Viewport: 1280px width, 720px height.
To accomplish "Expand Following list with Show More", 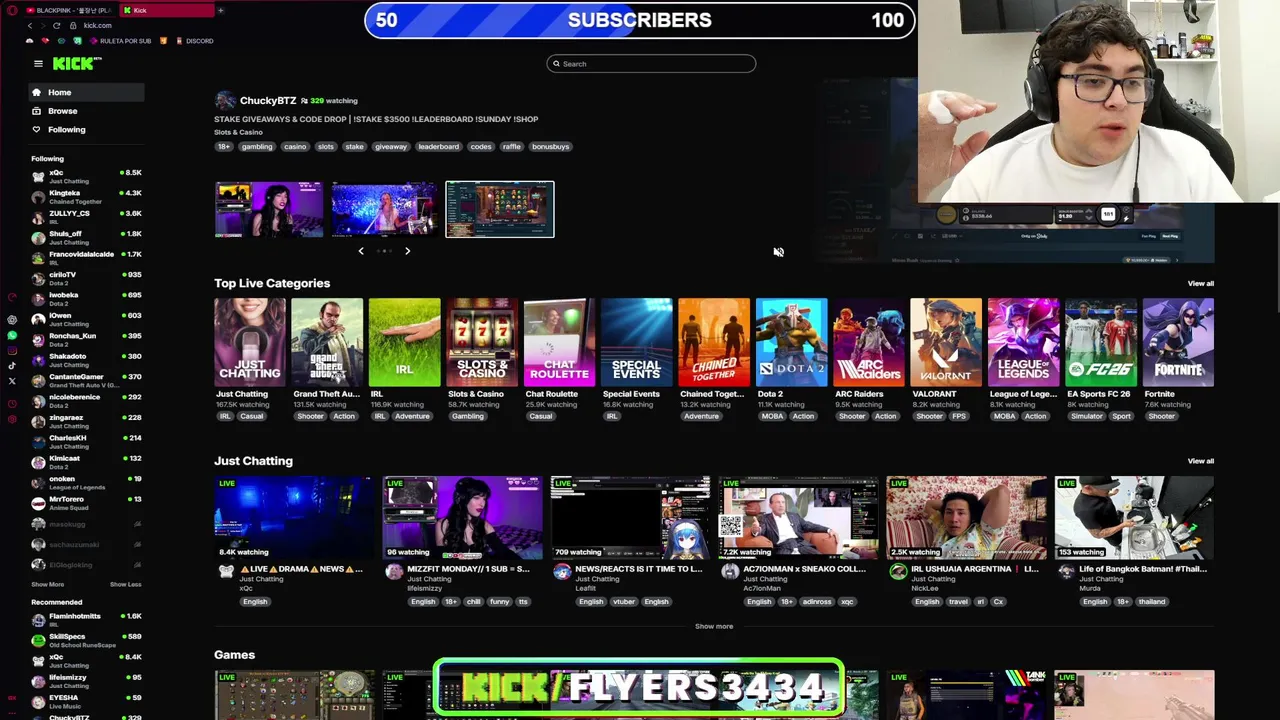I will tap(47, 584).
